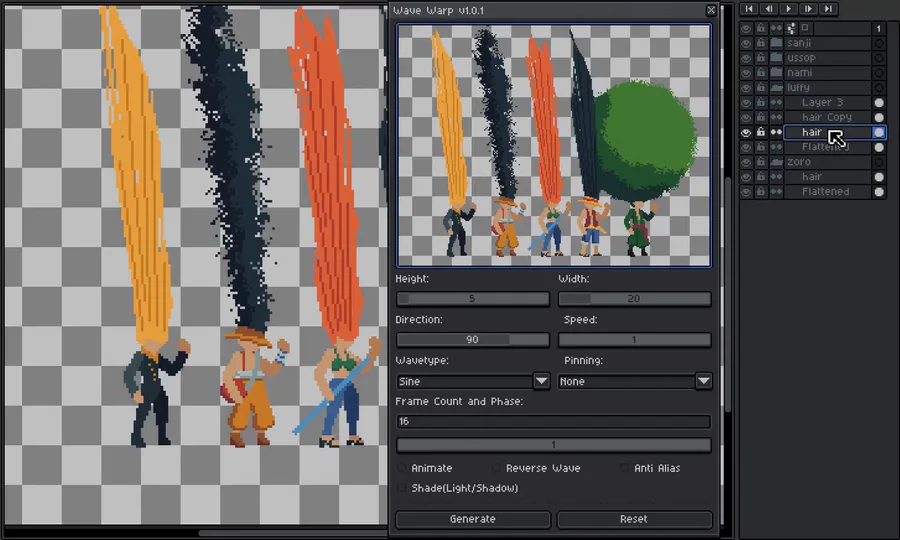Lock the hair Copy layer
The height and width of the screenshot is (540, 900).
761,118
